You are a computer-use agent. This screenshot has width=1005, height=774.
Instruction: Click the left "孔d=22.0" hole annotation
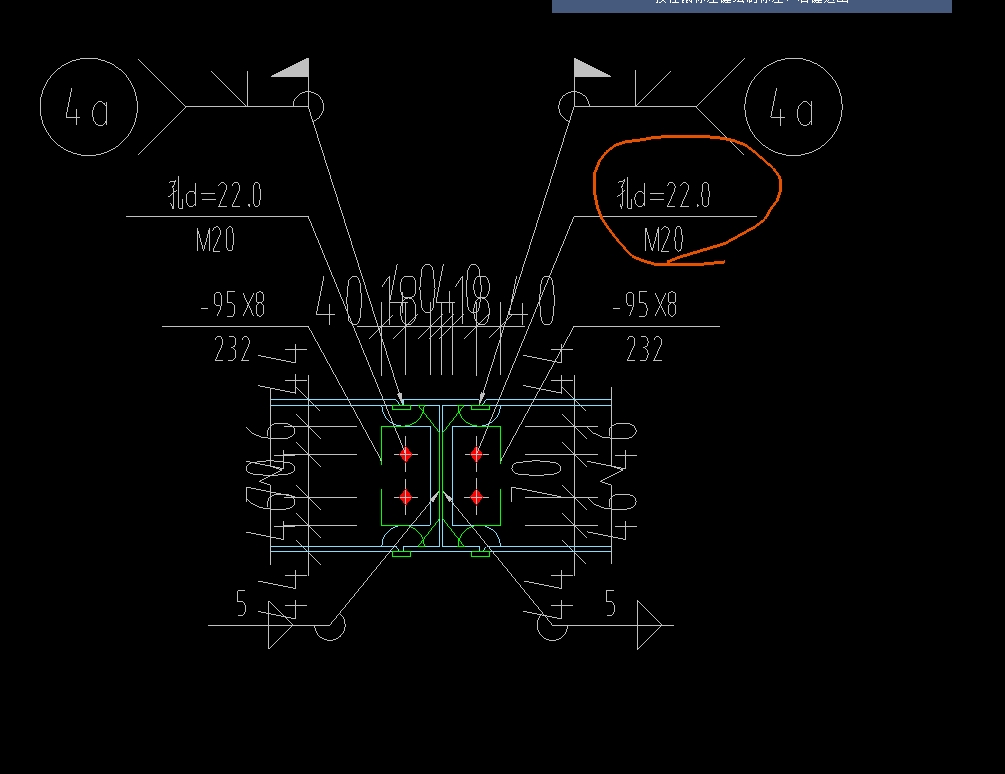(215, 194)
